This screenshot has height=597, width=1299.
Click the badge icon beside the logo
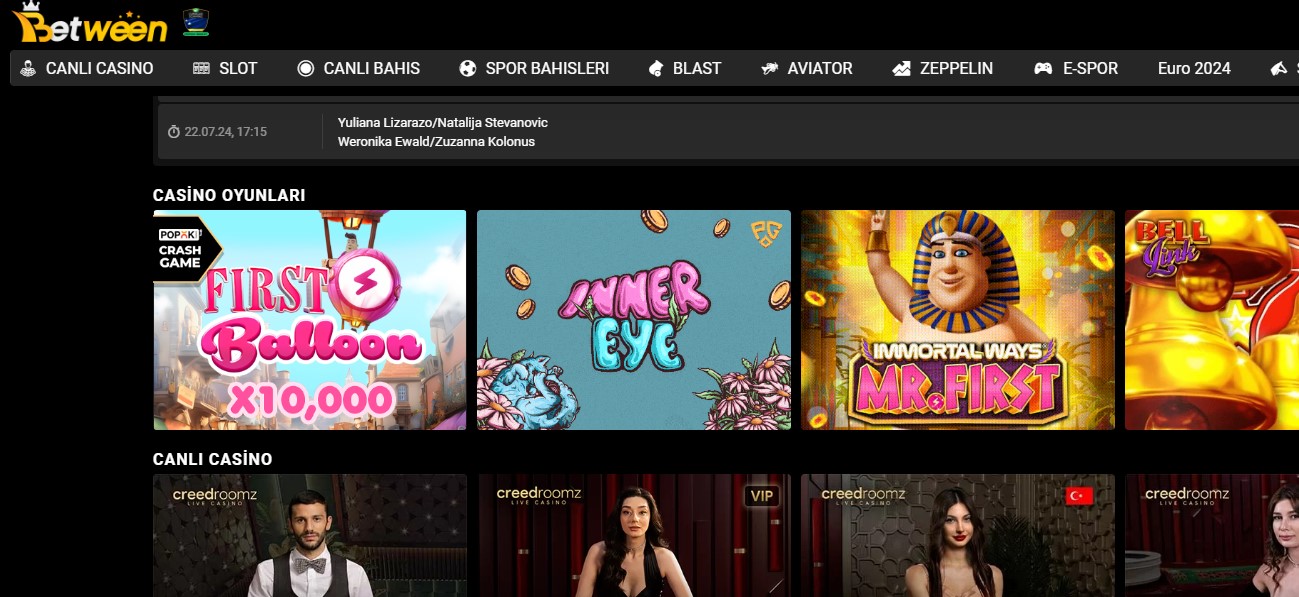196,22
